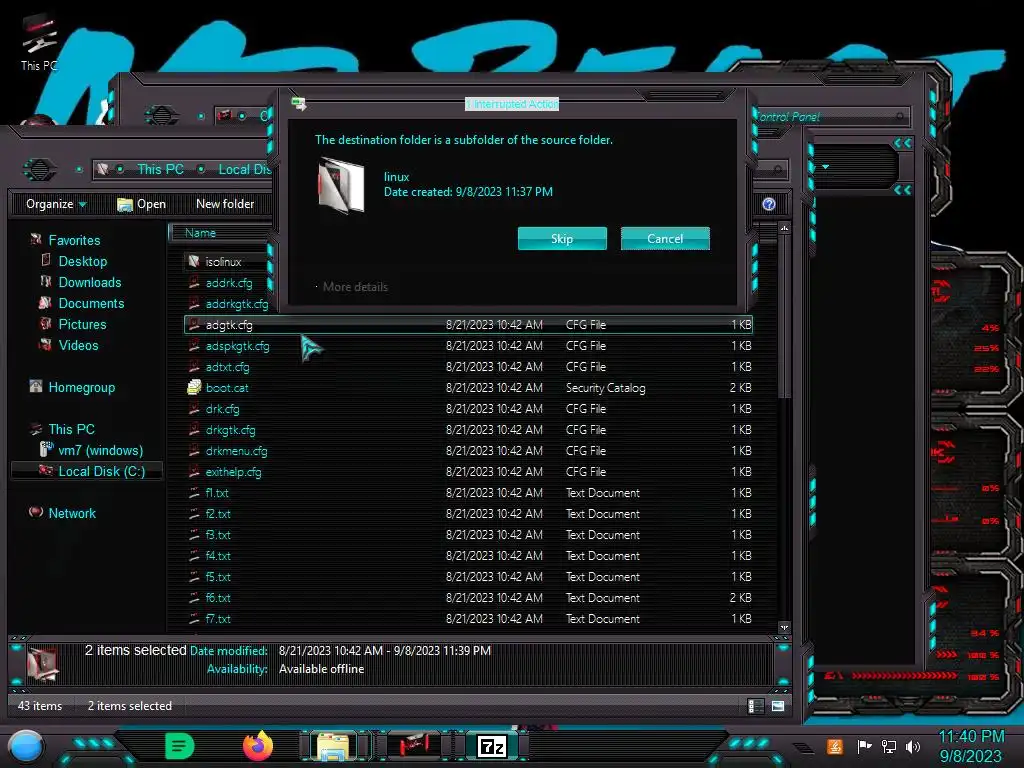Create a New folder from toolbar
The image size is (1024, 768).
click(x=225, y=204)
